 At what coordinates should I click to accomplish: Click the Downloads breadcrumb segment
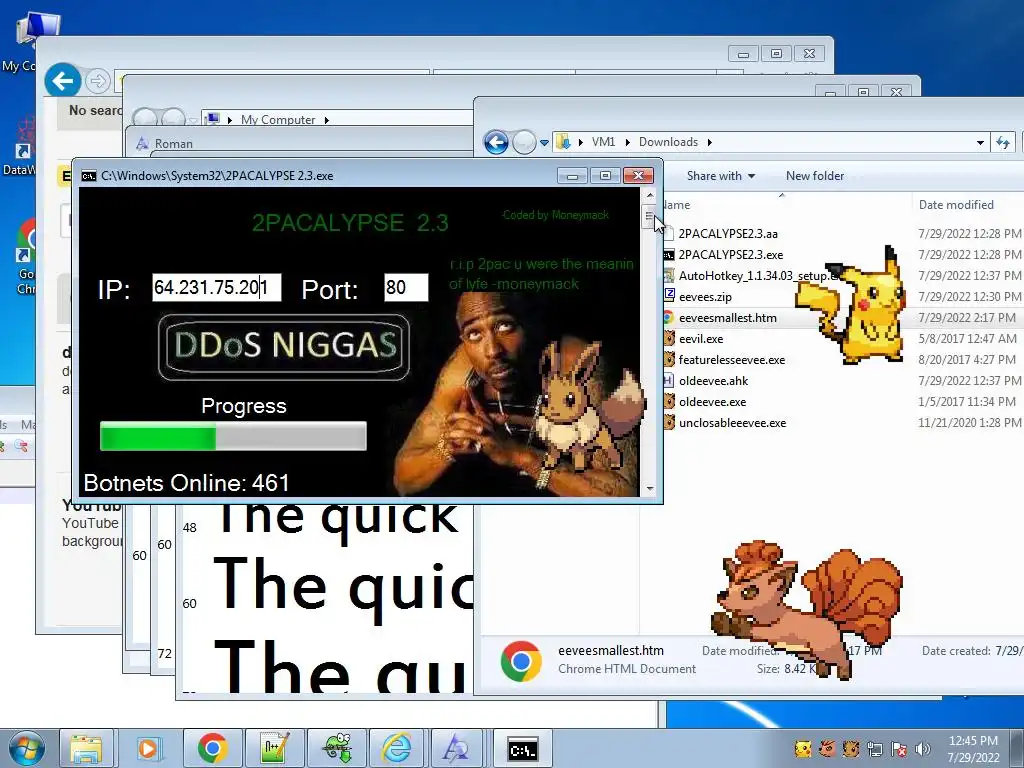(x=668, y=142)
